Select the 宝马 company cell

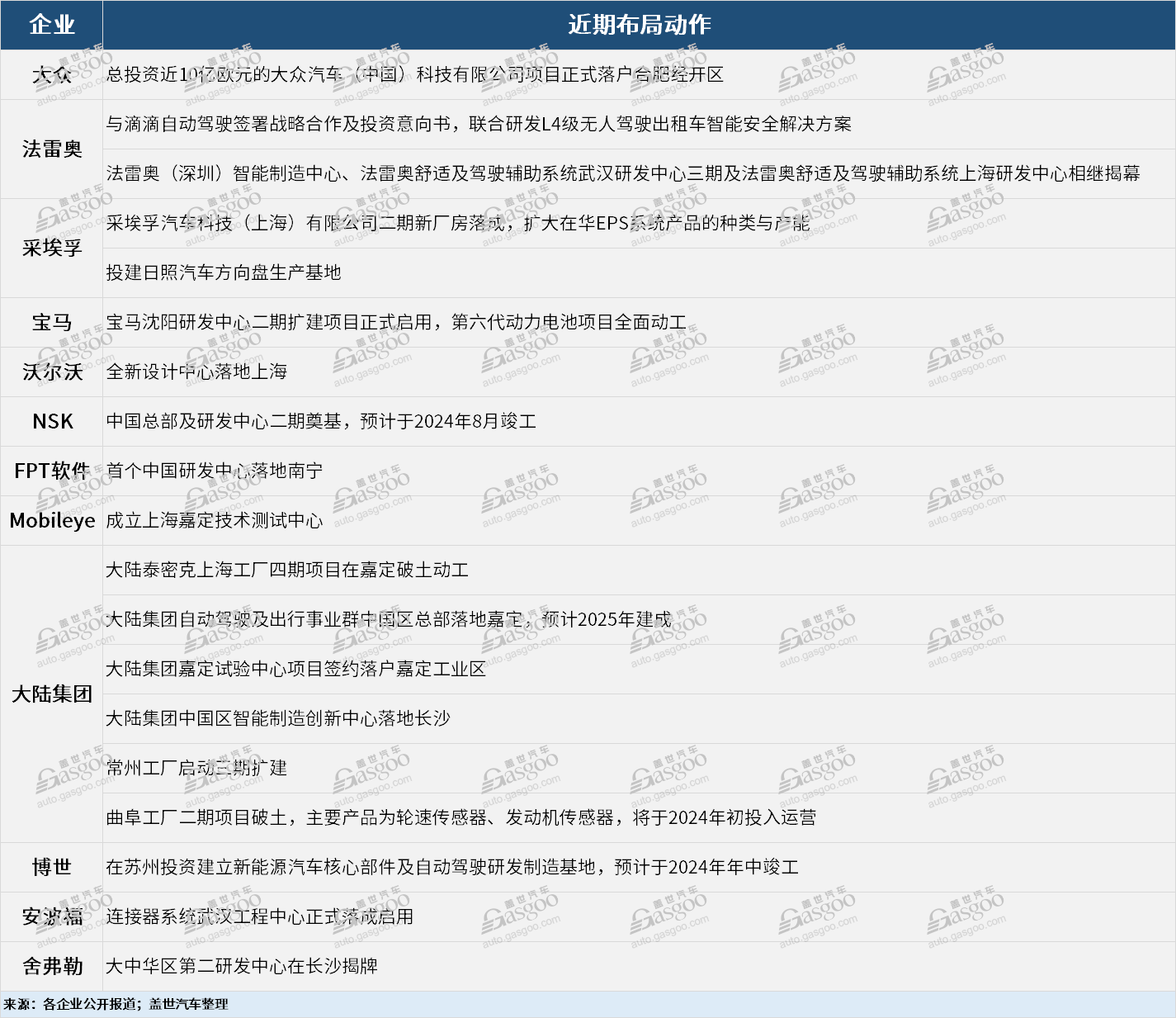[x=51, y=323]
